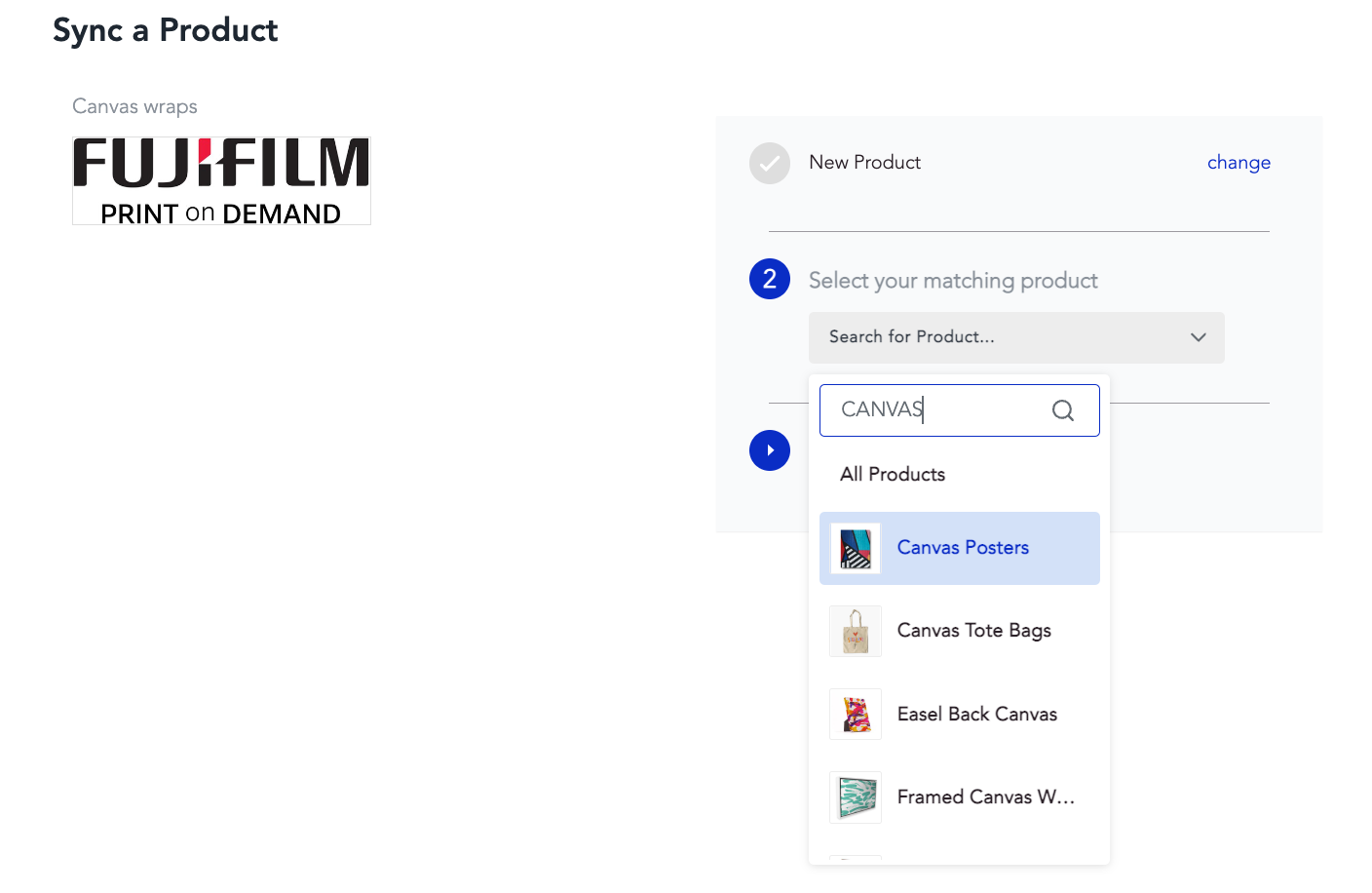Choose Canvas Tote Bags option
Screen dimensions: 1372x893
[960, 631]
